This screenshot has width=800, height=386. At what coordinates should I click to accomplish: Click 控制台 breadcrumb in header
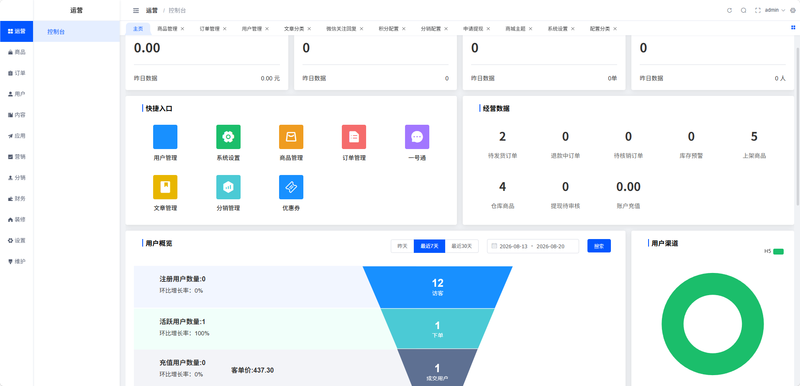click(x=177, y=10)
